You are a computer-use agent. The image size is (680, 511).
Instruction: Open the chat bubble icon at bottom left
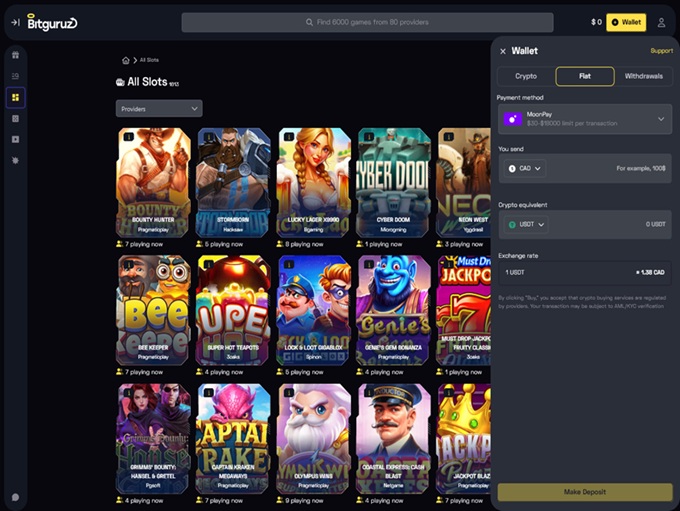(x=15, y=497)
